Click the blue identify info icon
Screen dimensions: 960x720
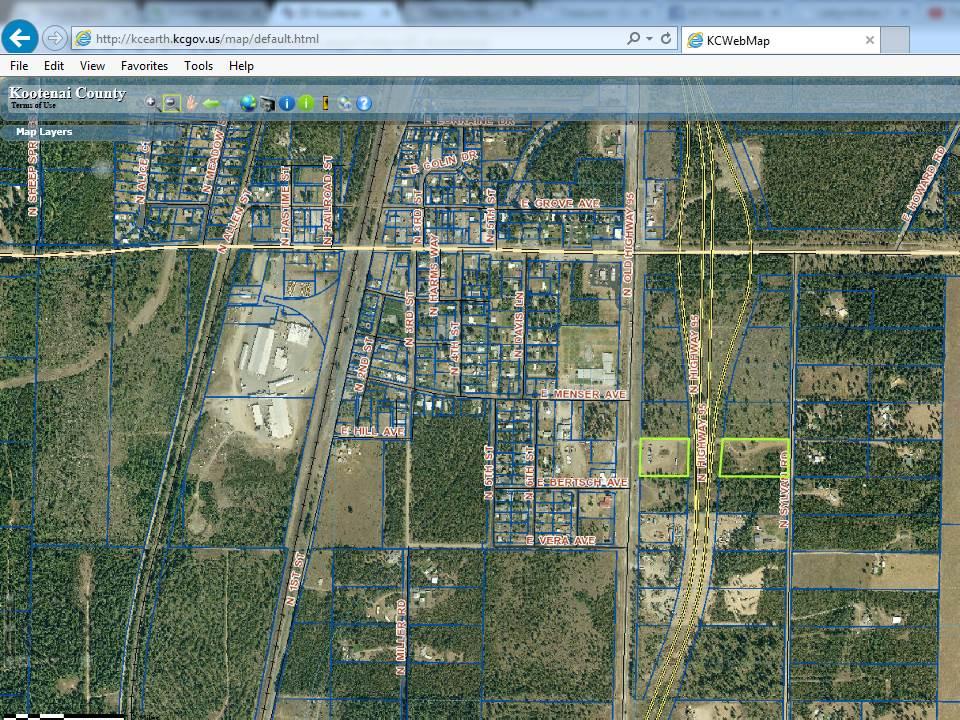tap(286, 103)
